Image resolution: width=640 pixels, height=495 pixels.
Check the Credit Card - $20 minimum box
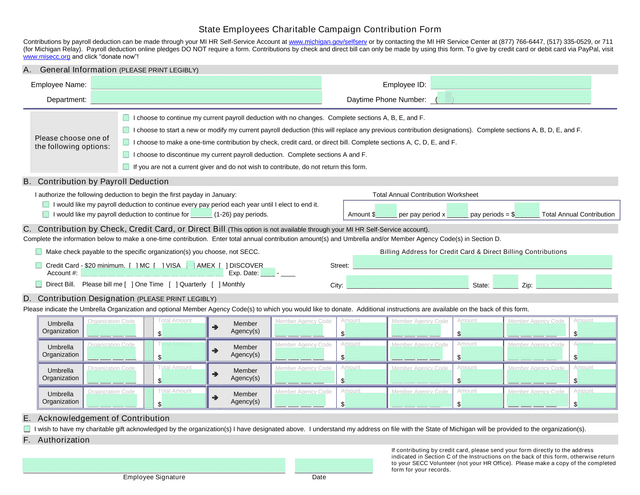point(39,265)
